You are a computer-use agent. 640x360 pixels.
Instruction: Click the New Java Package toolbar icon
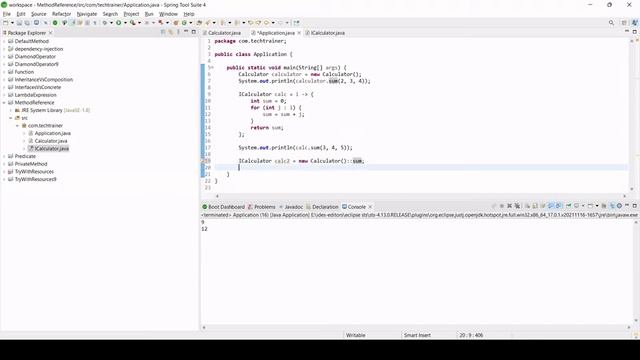176,23
